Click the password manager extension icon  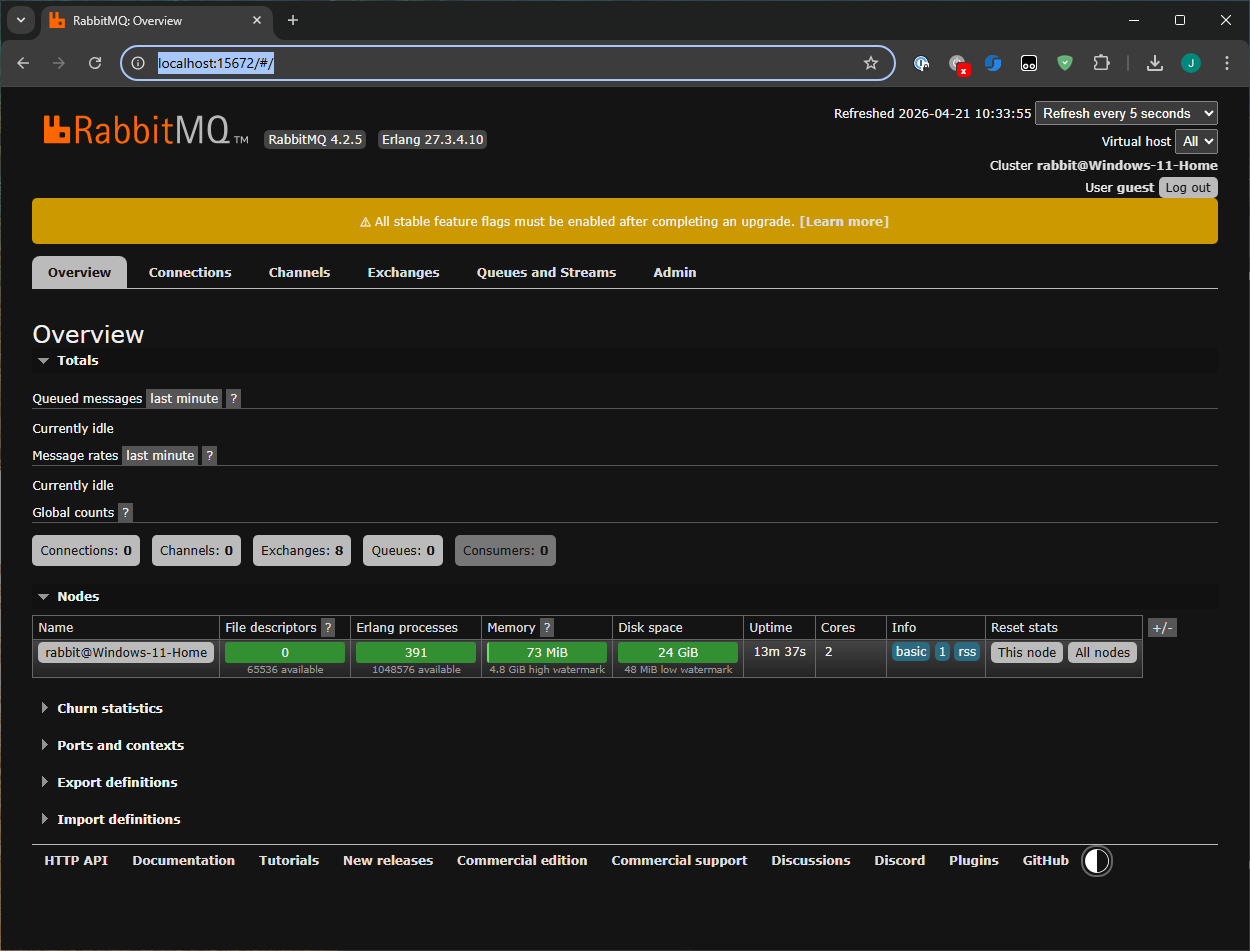coord(922,63)
